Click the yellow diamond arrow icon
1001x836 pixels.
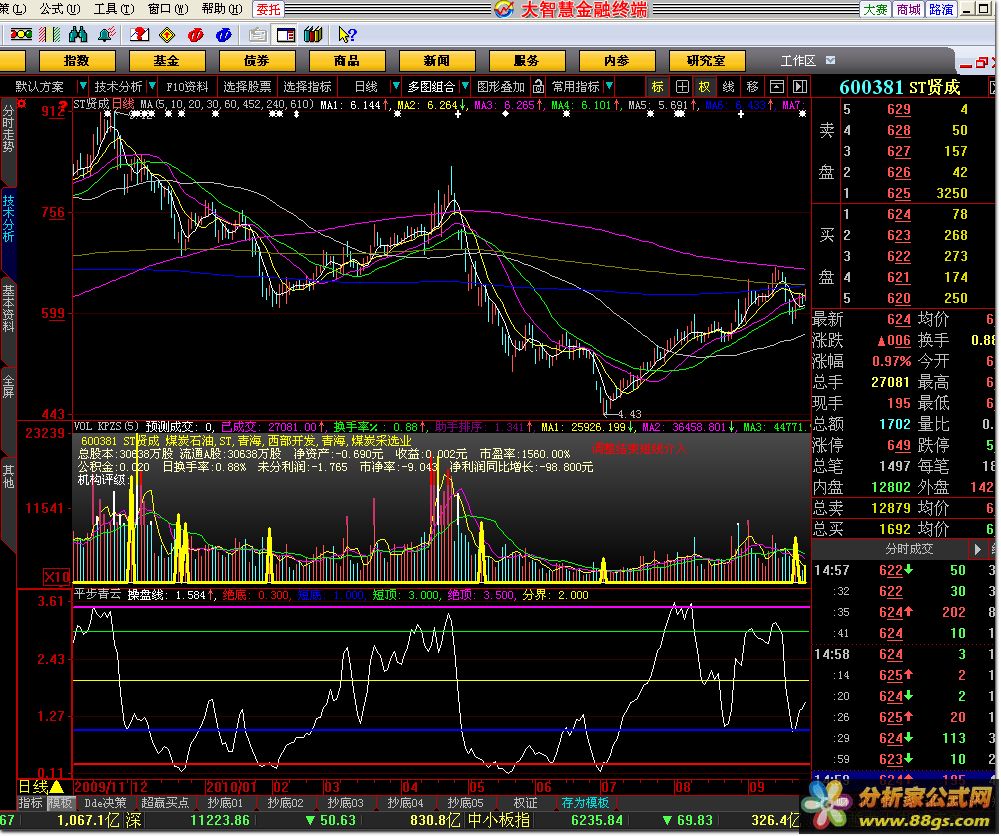(167, 34)
